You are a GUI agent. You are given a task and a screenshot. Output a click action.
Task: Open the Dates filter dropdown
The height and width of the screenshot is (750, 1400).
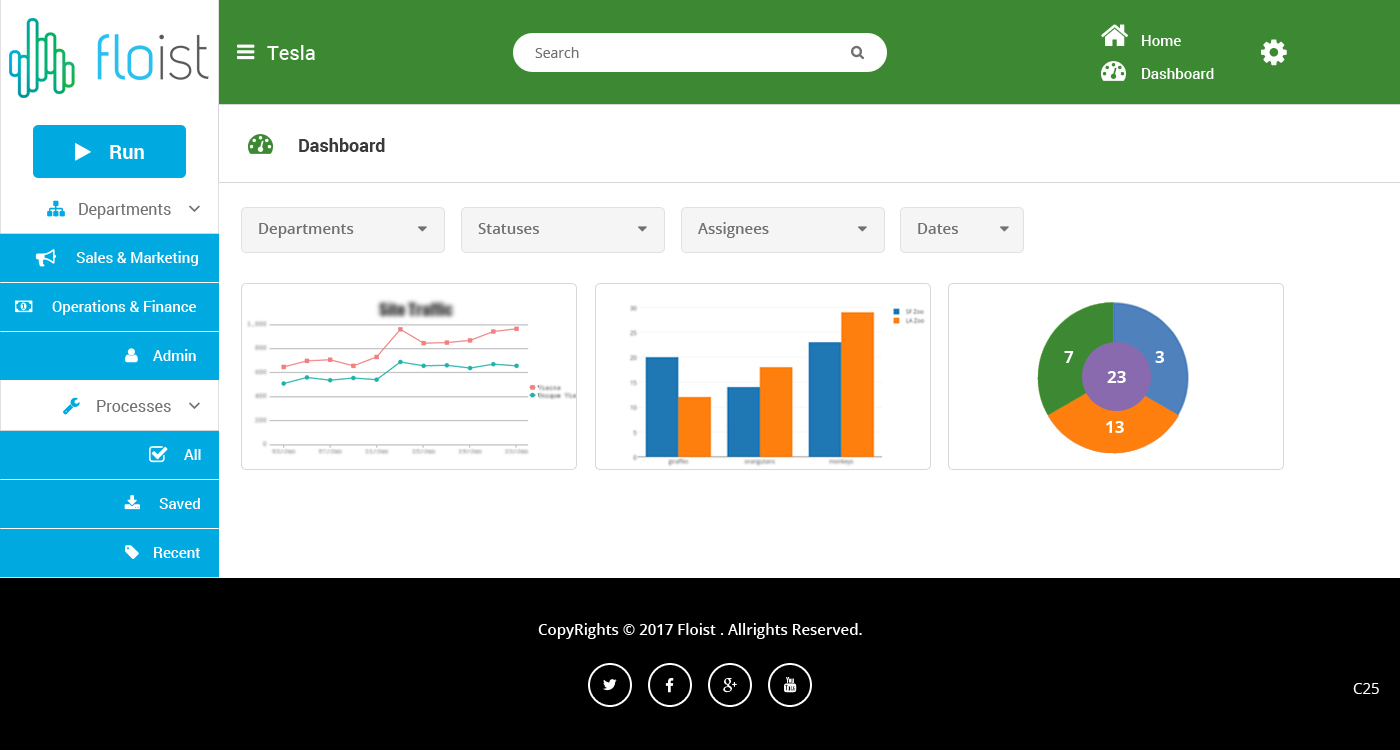pyautogui.click(x=962, y=230)
